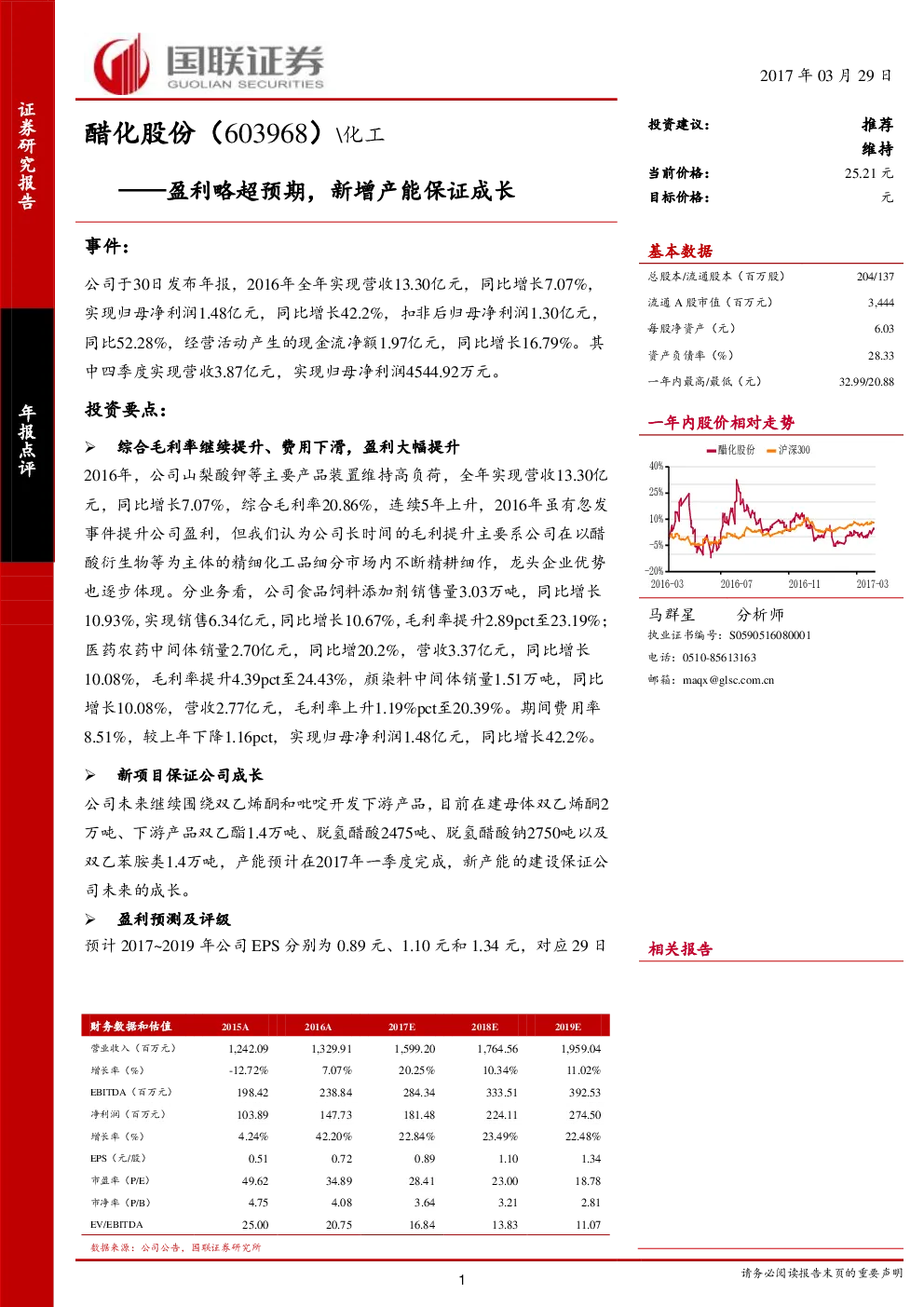Click the Guolian Securities red logo emblem
The height and width of the screenshot is (1307, 924).
pyautogui.click(x=121, y=63)
